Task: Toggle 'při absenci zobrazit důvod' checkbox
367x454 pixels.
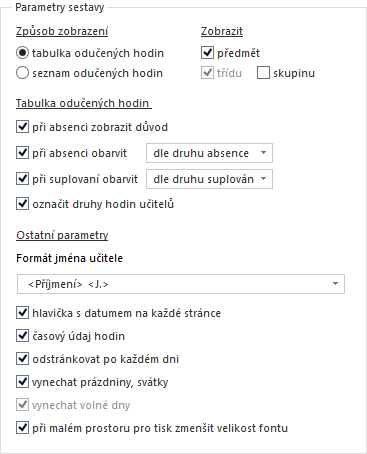Action: pos(22,127)
